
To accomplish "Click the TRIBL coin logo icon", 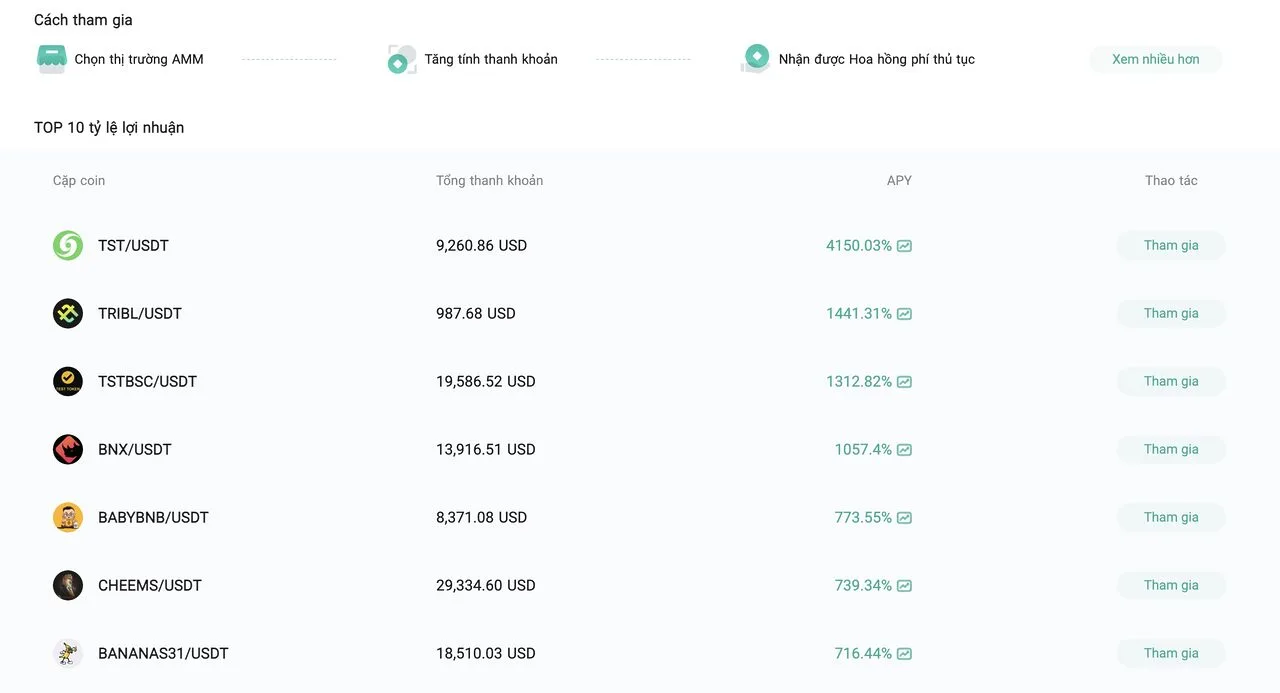I will [68, 313].
